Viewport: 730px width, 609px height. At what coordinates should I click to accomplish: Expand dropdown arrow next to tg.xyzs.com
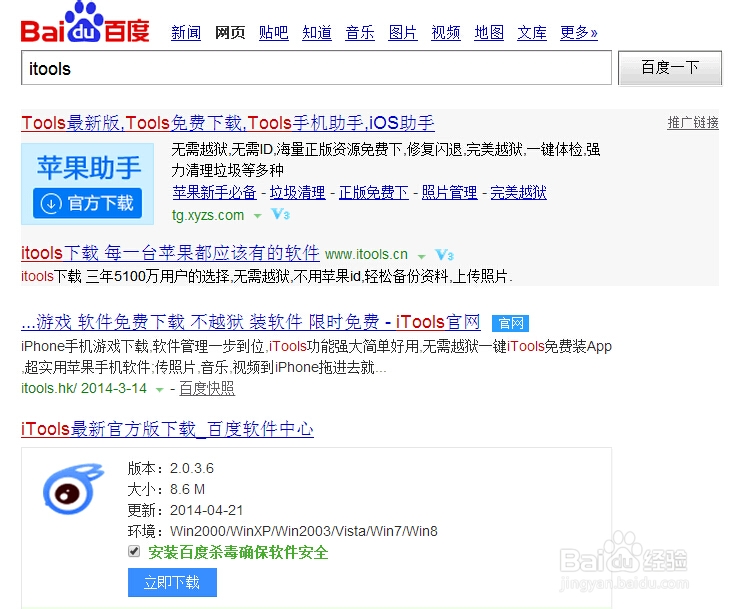point(257,216)
